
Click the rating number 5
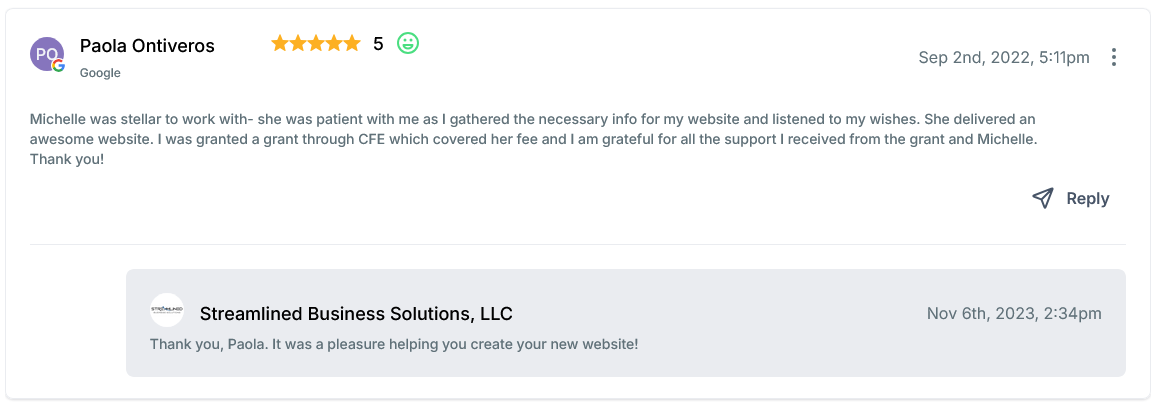(x=378, y=44)
